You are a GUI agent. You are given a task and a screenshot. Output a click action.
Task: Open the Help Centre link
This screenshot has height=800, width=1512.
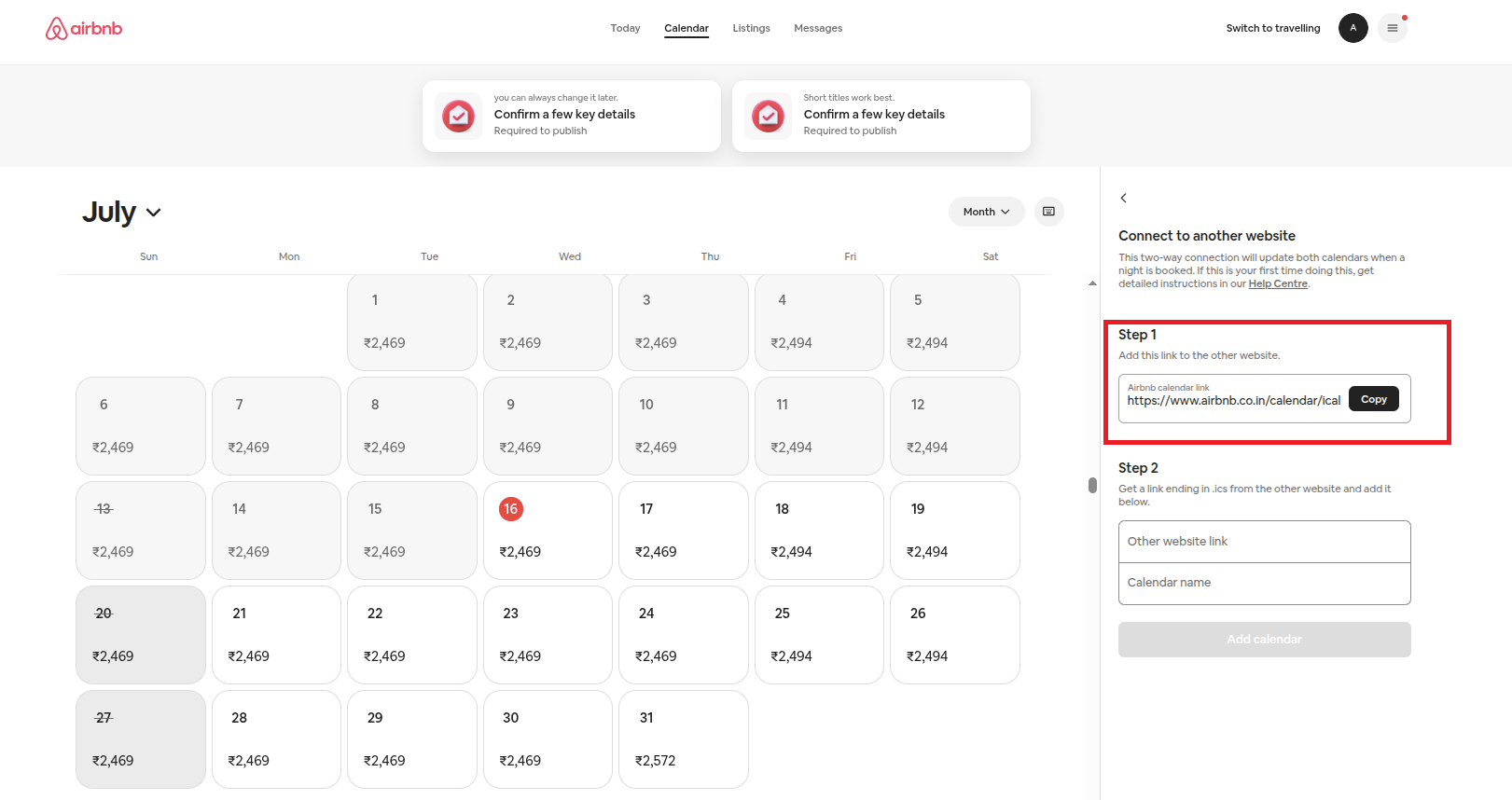coord(1278,284)
